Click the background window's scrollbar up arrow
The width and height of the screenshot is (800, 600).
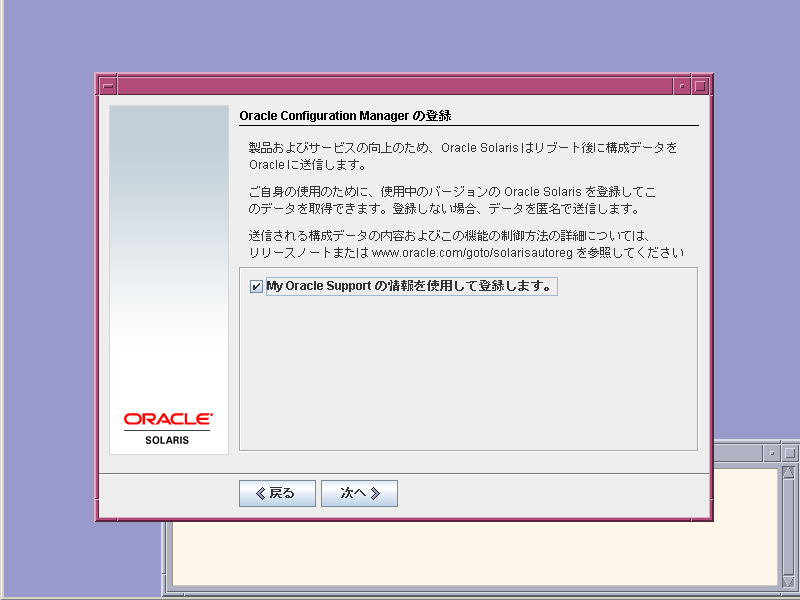[788, 472]
